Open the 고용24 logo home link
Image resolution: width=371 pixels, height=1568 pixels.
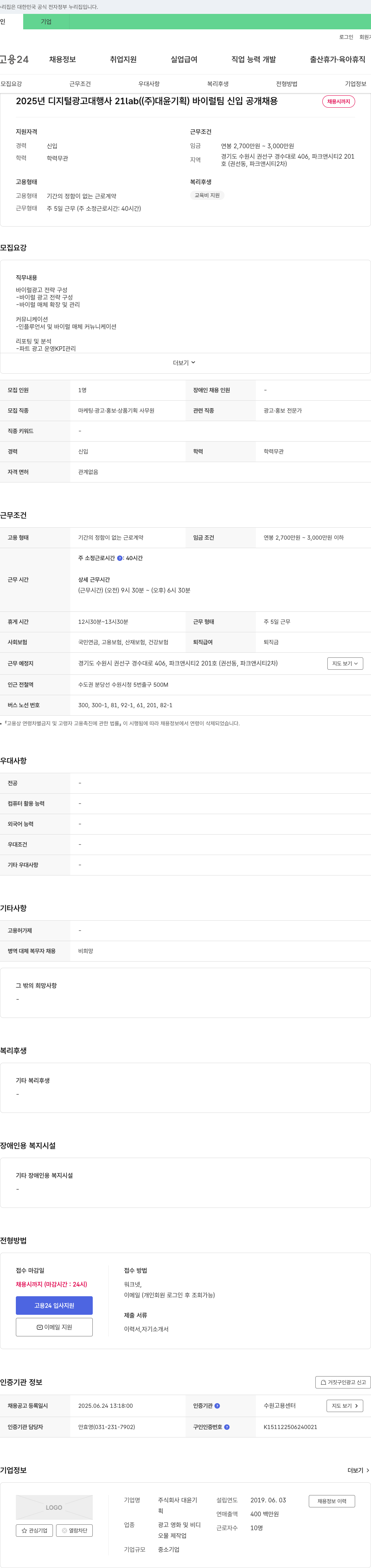tap(14, 59)
